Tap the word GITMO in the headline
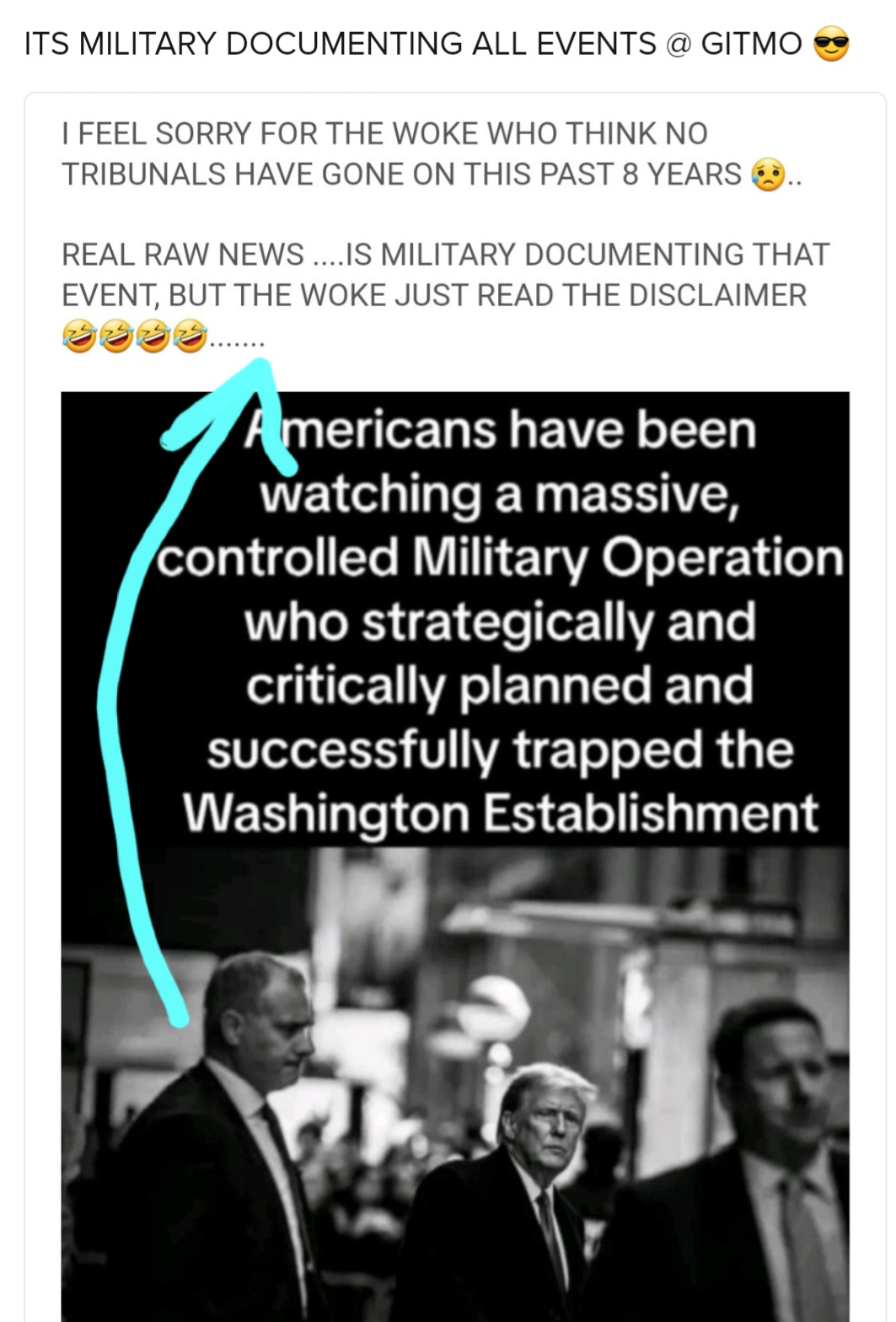Screen dimensions: 896x1322 751,44
